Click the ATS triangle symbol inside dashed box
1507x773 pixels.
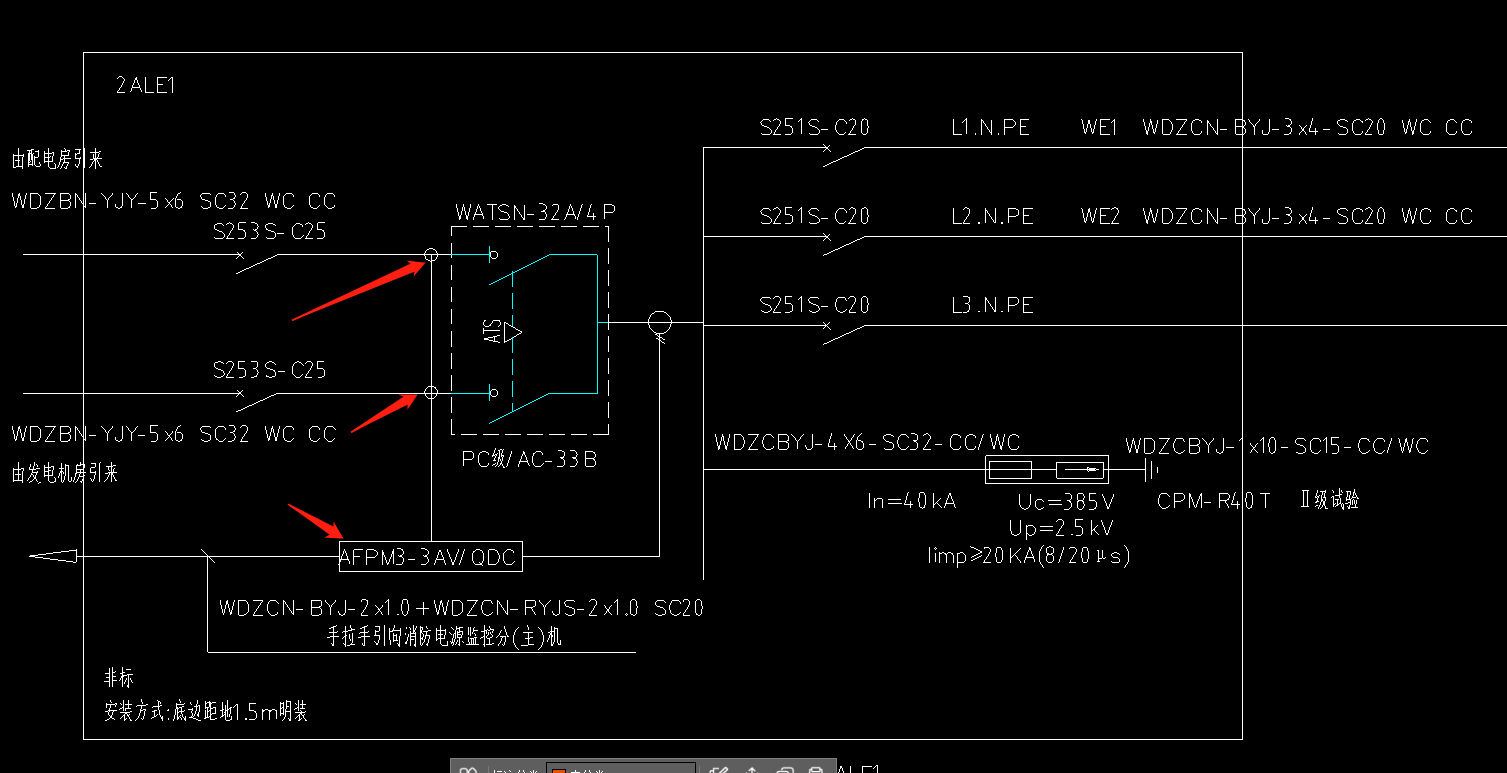[x=513, y=331]
